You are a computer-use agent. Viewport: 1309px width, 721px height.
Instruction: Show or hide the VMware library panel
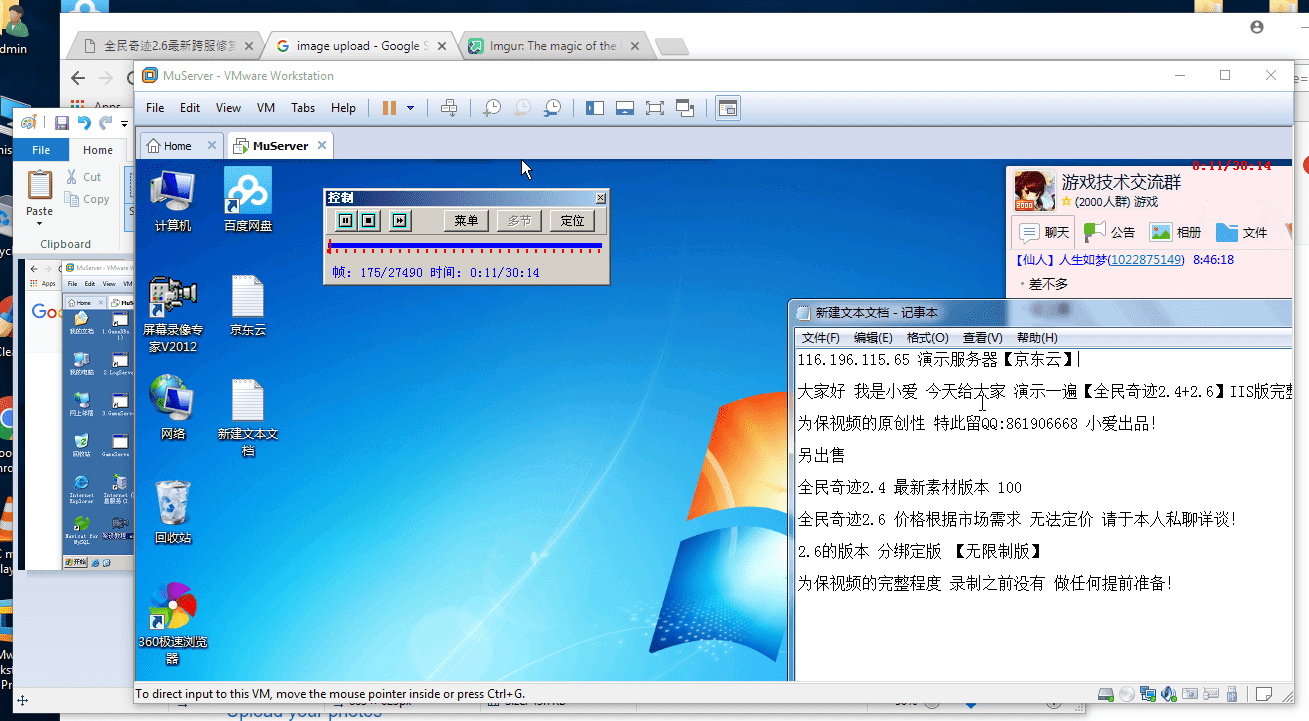595,108
